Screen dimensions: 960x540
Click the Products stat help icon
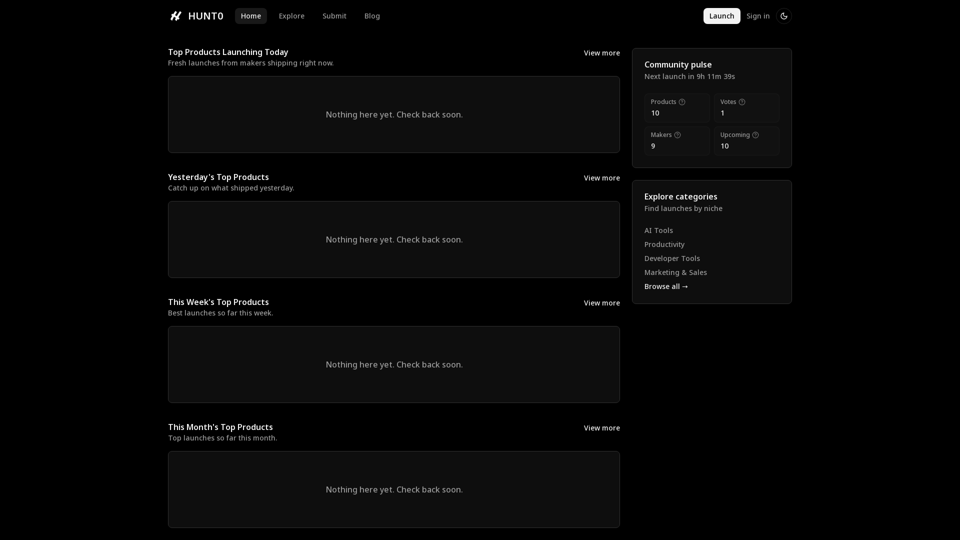[681, 102]
